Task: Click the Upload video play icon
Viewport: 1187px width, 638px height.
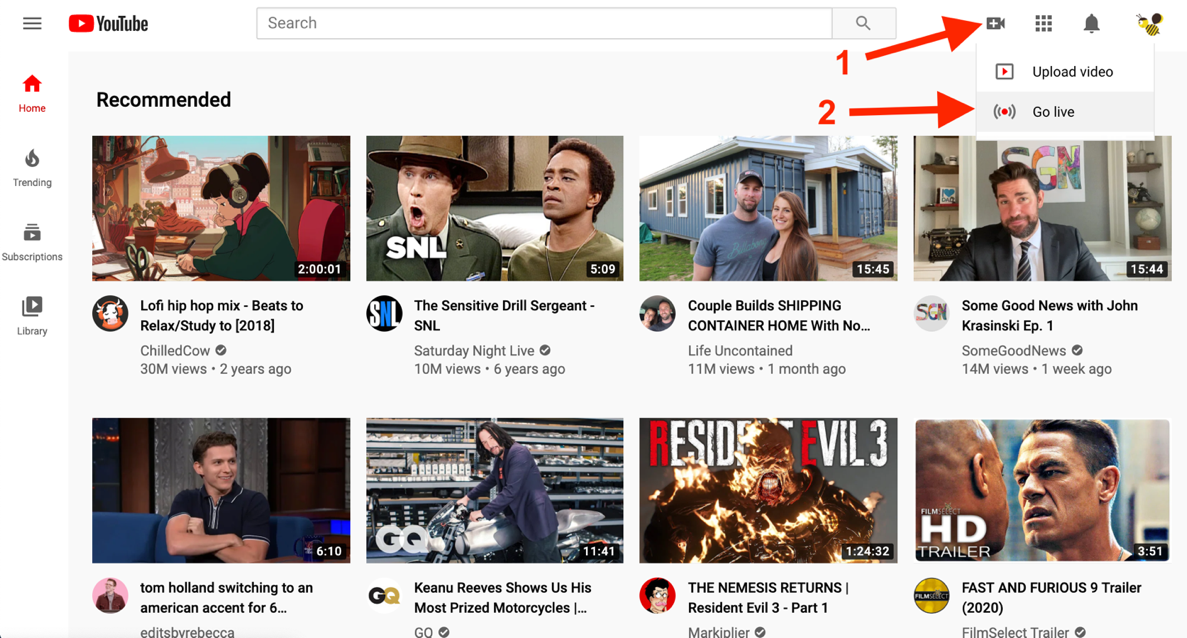Action: point(1004,71)
